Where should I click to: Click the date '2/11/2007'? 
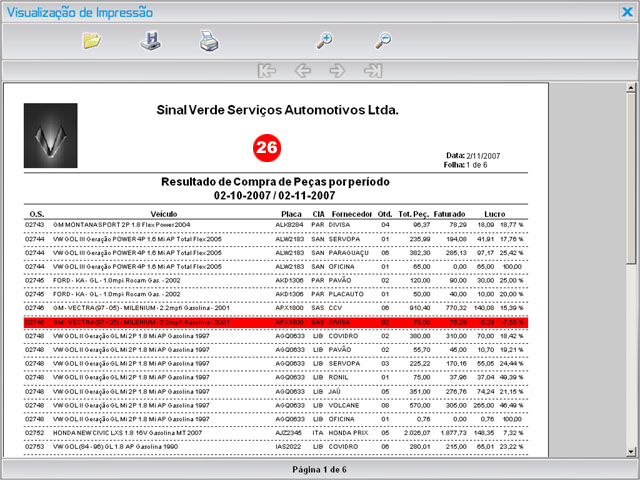(x=483, y=156)
